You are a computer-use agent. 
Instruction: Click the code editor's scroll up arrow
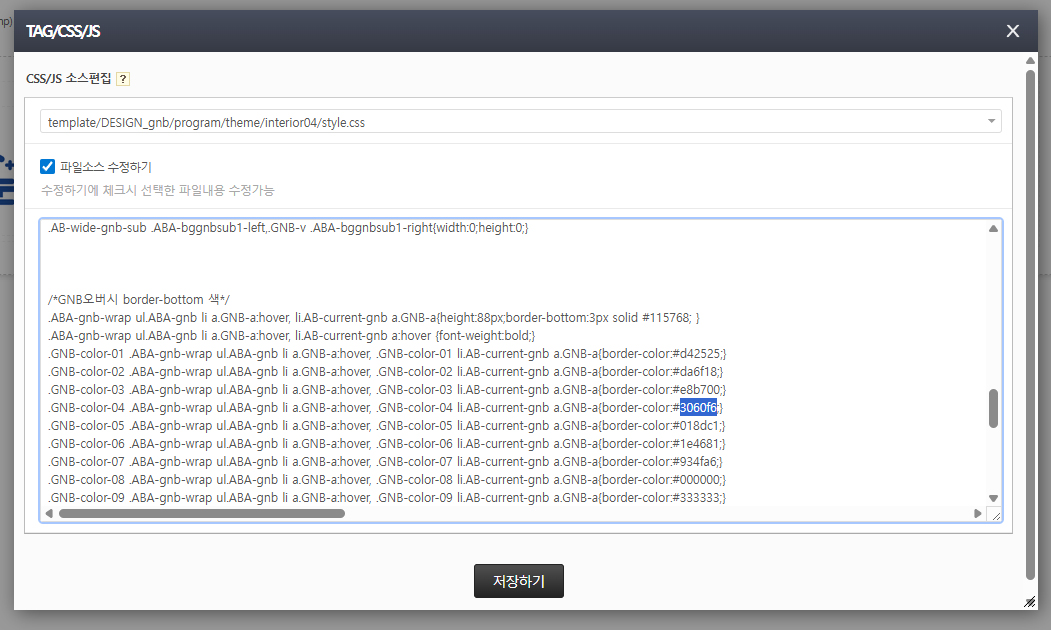point(993,229)
